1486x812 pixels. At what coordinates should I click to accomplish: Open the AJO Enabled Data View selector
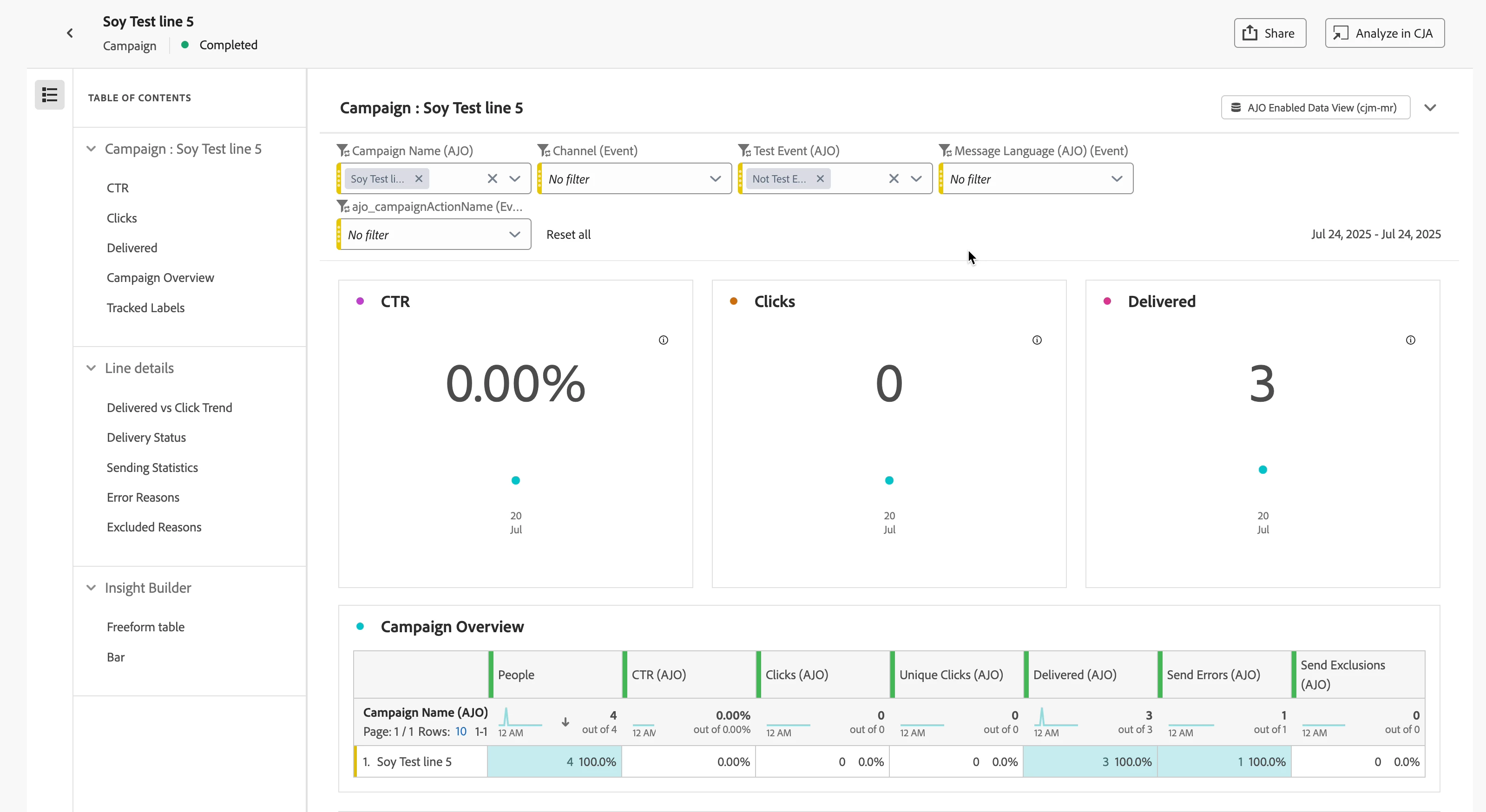coord(1315,108)
